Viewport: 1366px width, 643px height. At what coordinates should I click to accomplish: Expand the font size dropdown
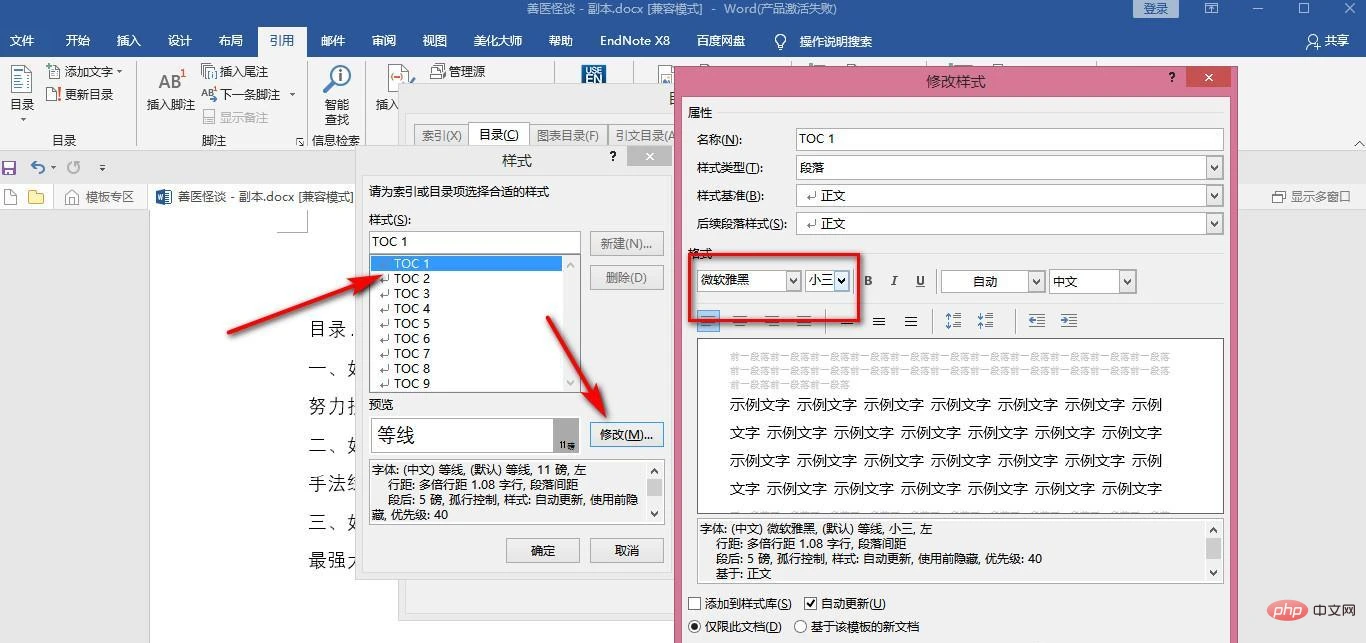[x=841, y=281]
